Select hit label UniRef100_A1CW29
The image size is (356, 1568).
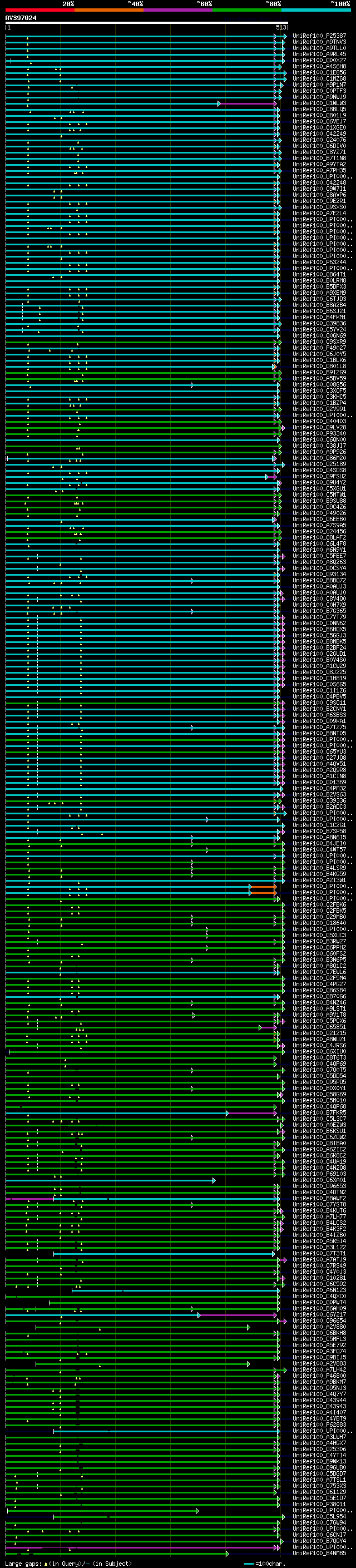coord(319,666)
